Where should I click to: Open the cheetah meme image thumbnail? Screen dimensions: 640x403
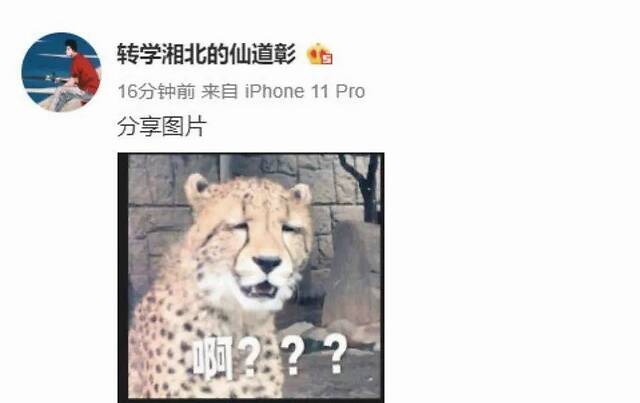[x=251, y=278]
